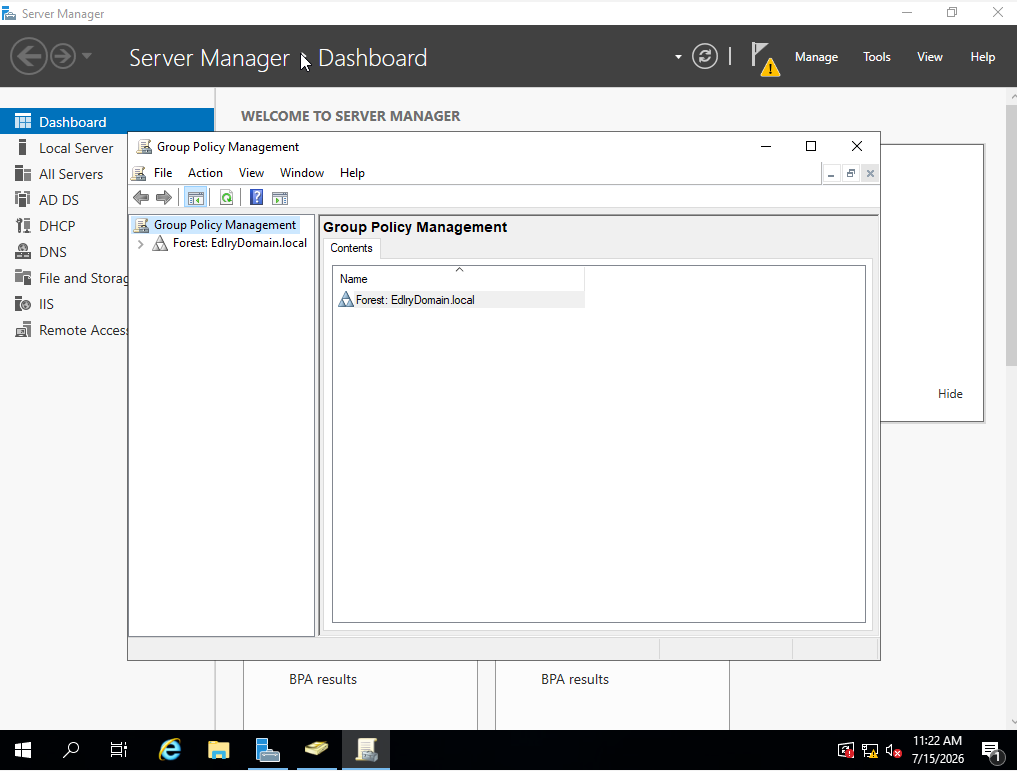Sort by the Name column header

(459, 279)
